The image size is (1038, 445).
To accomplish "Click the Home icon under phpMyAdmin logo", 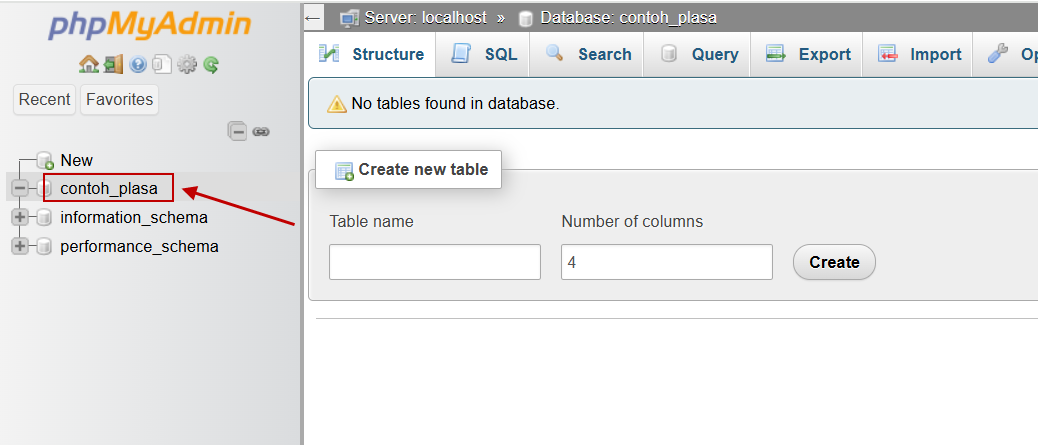I will (89, 64).
